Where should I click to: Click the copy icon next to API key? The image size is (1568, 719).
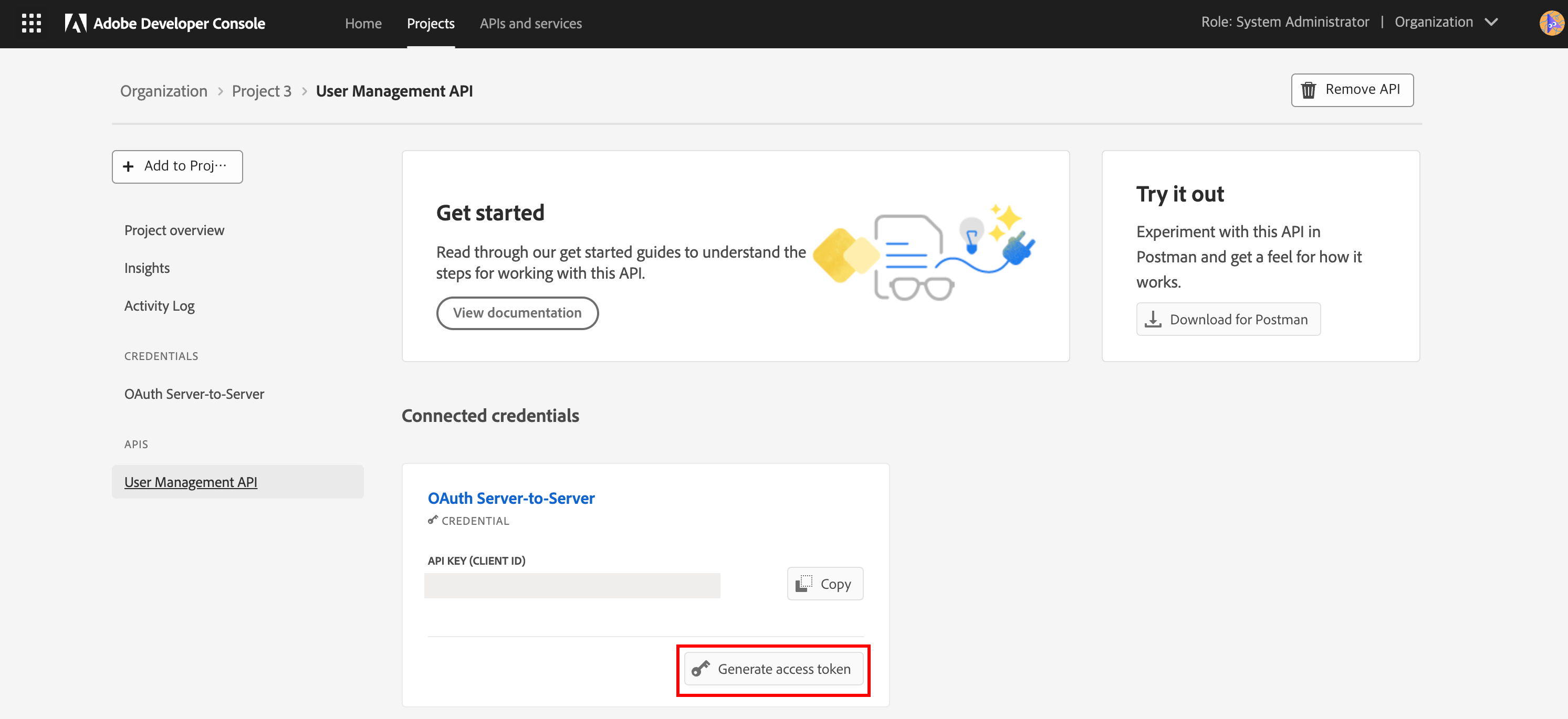(804, 584)
